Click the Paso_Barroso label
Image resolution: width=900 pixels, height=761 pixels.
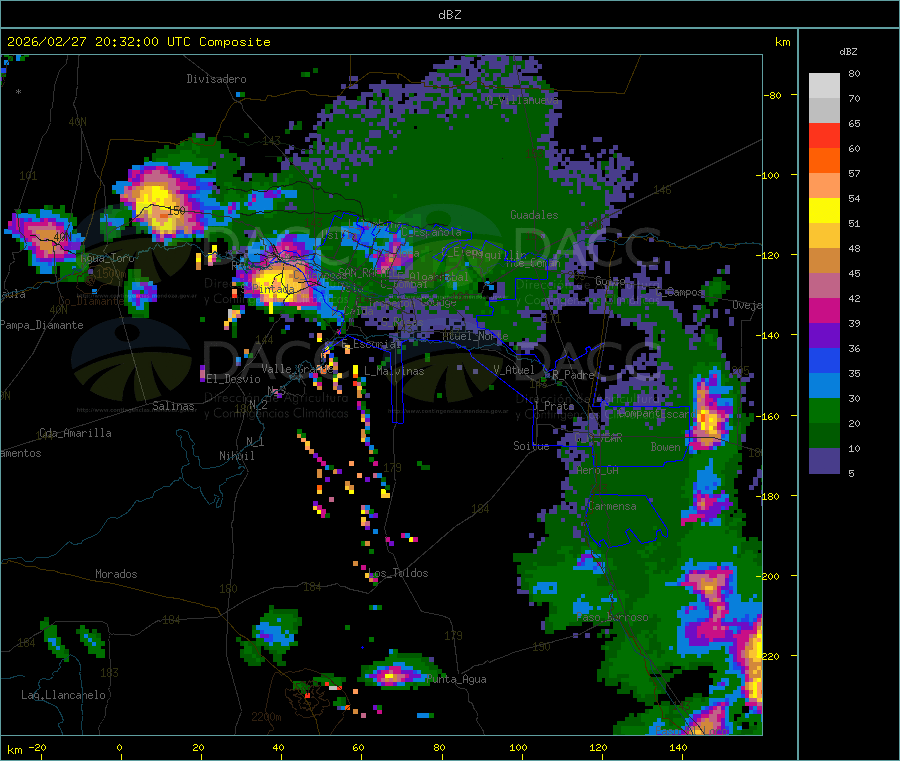(x=612, y=618)
